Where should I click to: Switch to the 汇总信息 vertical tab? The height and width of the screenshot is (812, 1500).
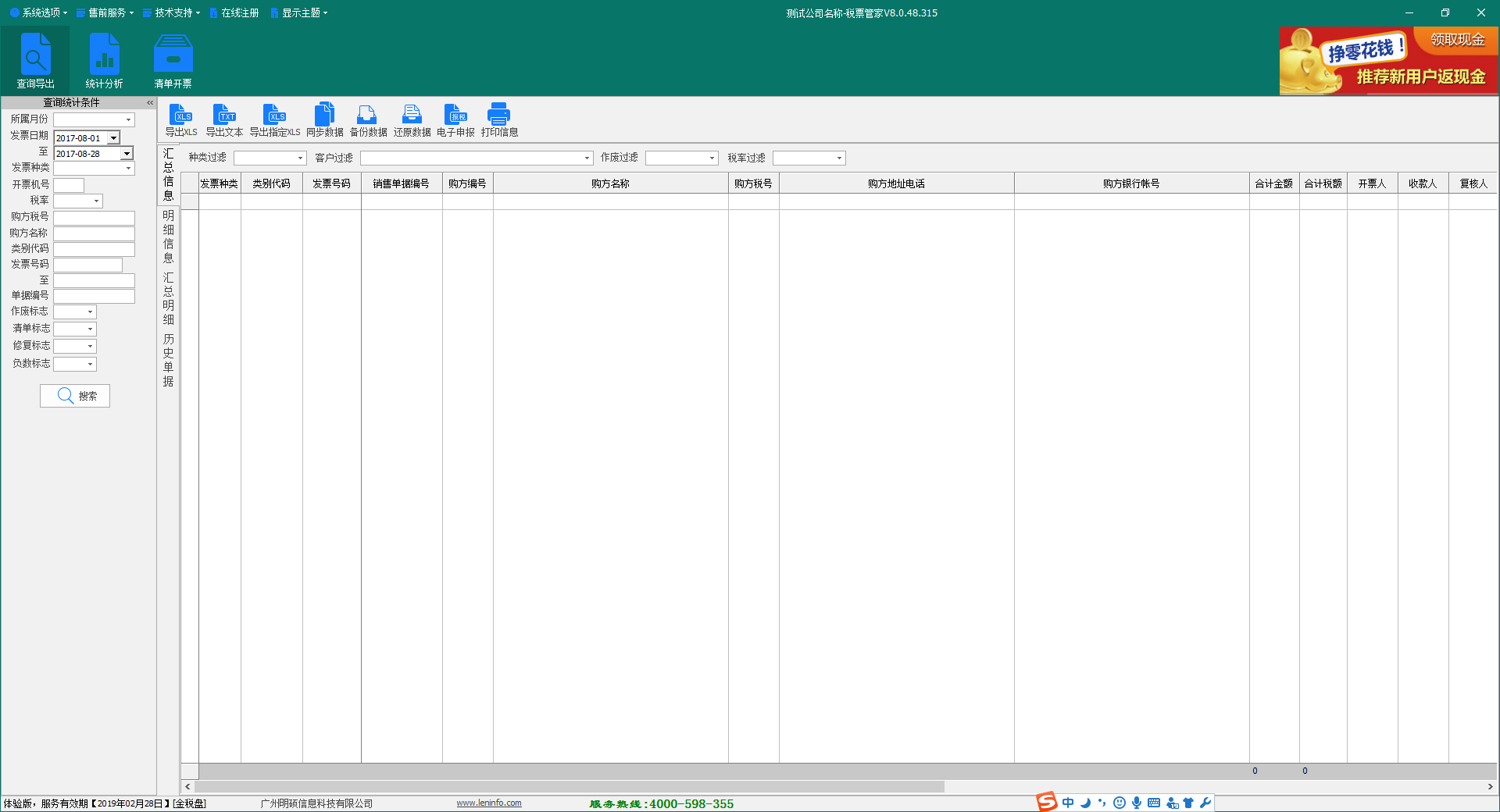(x=168, y=174)
